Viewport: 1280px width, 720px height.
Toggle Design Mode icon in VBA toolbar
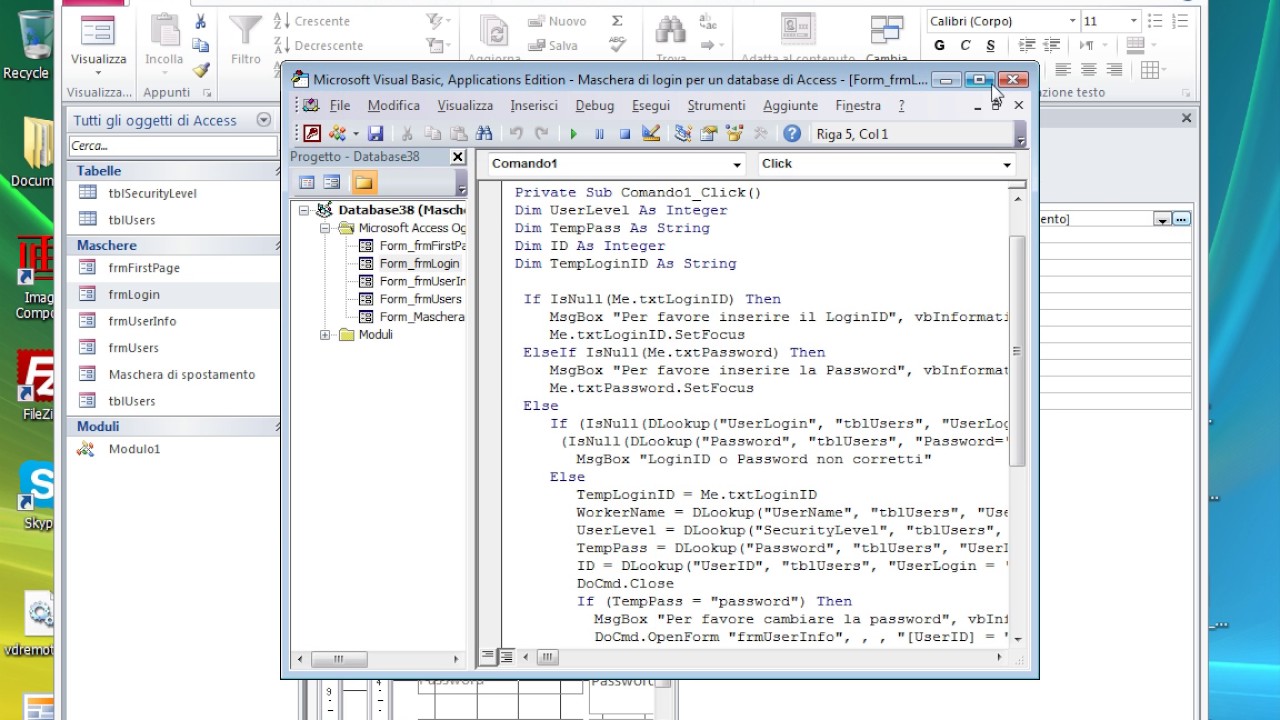(x=651, y=133)
